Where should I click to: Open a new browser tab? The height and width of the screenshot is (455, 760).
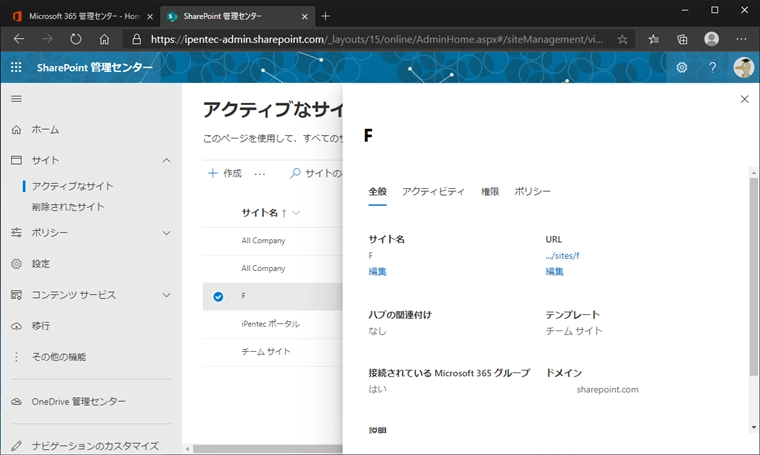[x=325, y=16]
